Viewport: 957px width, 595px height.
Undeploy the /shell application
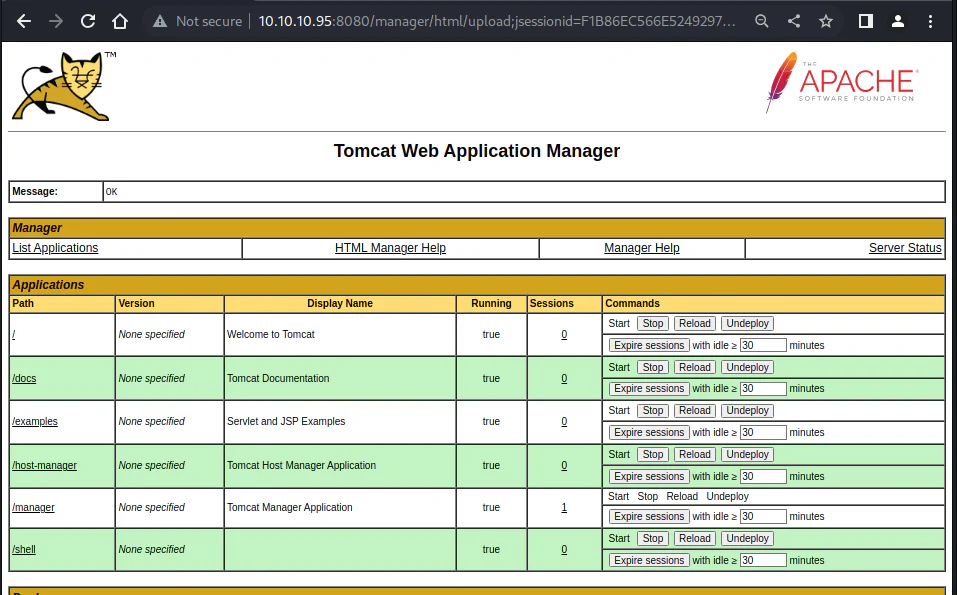(747, 538)
